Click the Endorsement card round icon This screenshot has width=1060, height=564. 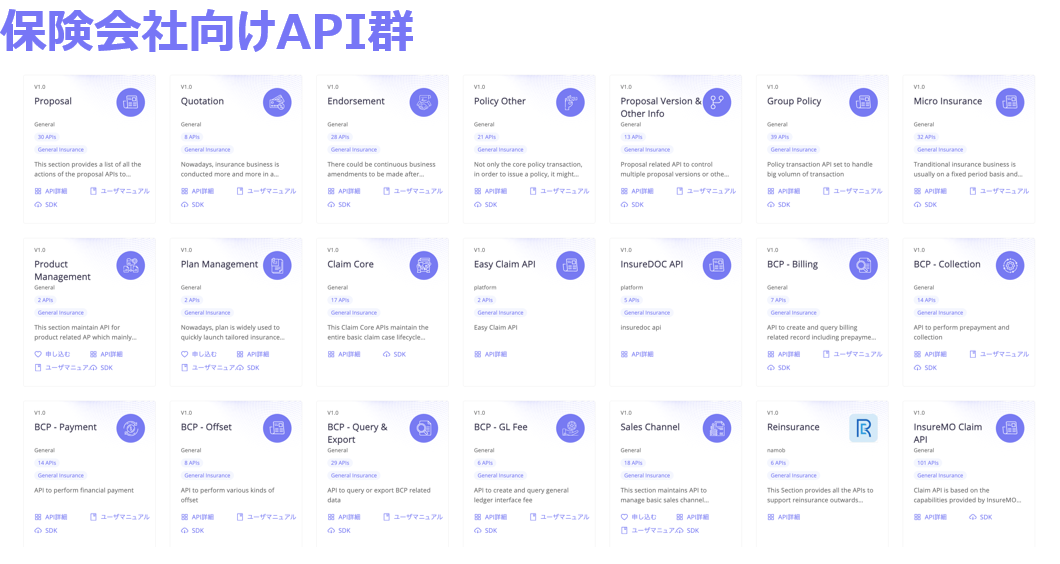(x=424, y=102)
